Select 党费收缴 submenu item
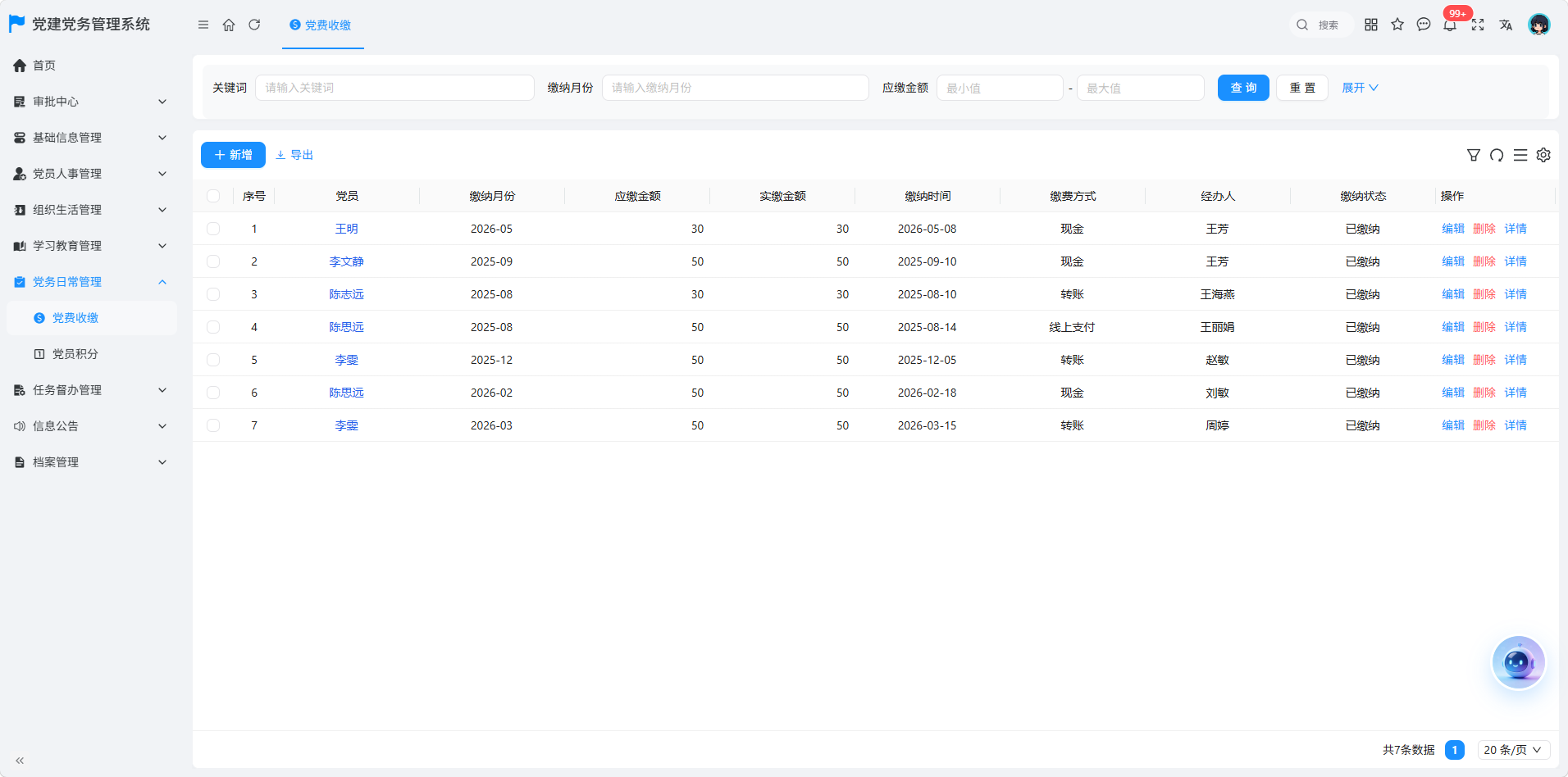The width and height of the screenshot is (1568, 777). click(x=92, y=318)
